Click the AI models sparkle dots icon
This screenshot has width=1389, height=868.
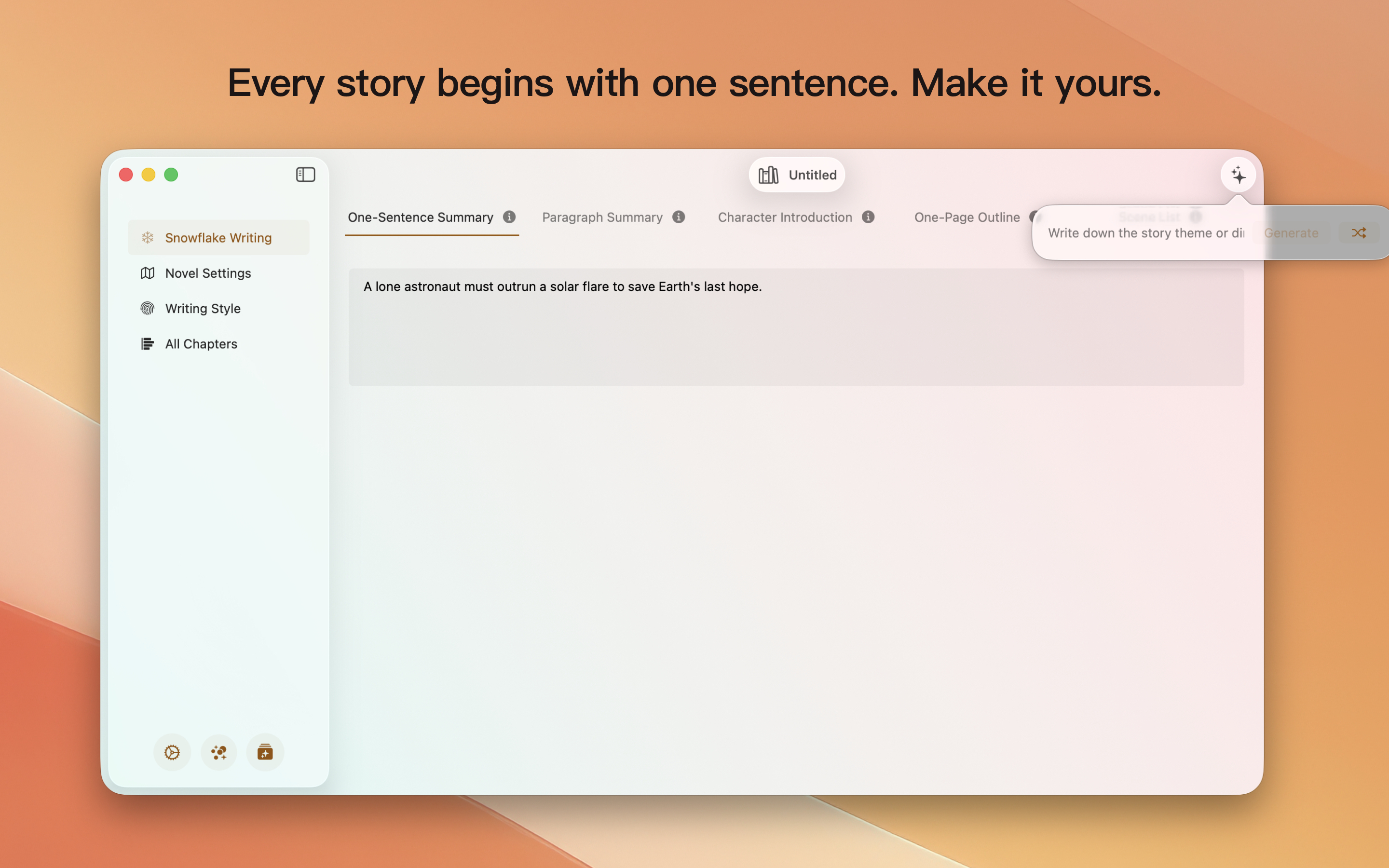pyautogui.click(x=218, y=752)
